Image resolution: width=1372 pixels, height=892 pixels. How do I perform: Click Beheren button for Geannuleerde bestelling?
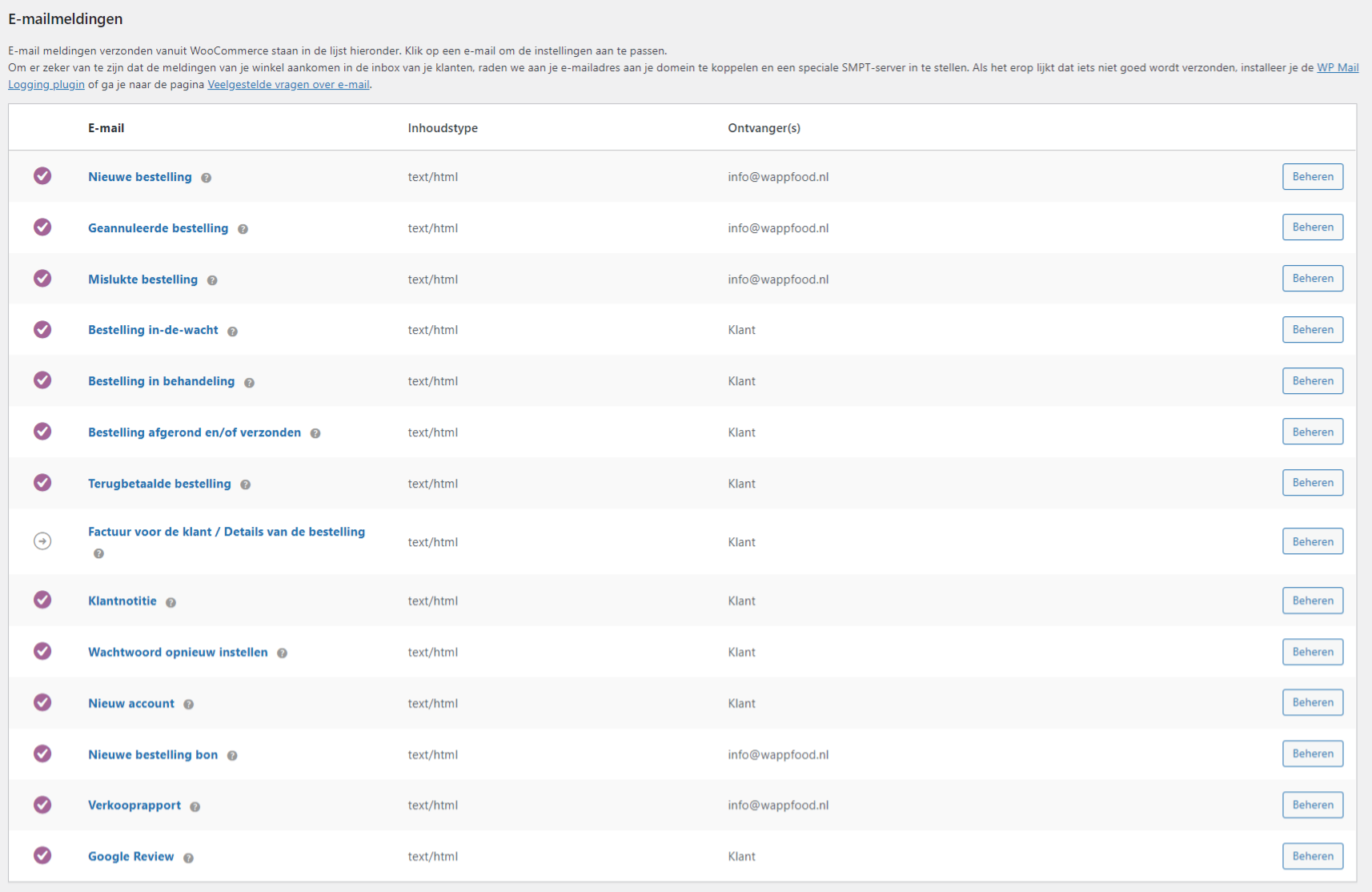coord(1313,227)
